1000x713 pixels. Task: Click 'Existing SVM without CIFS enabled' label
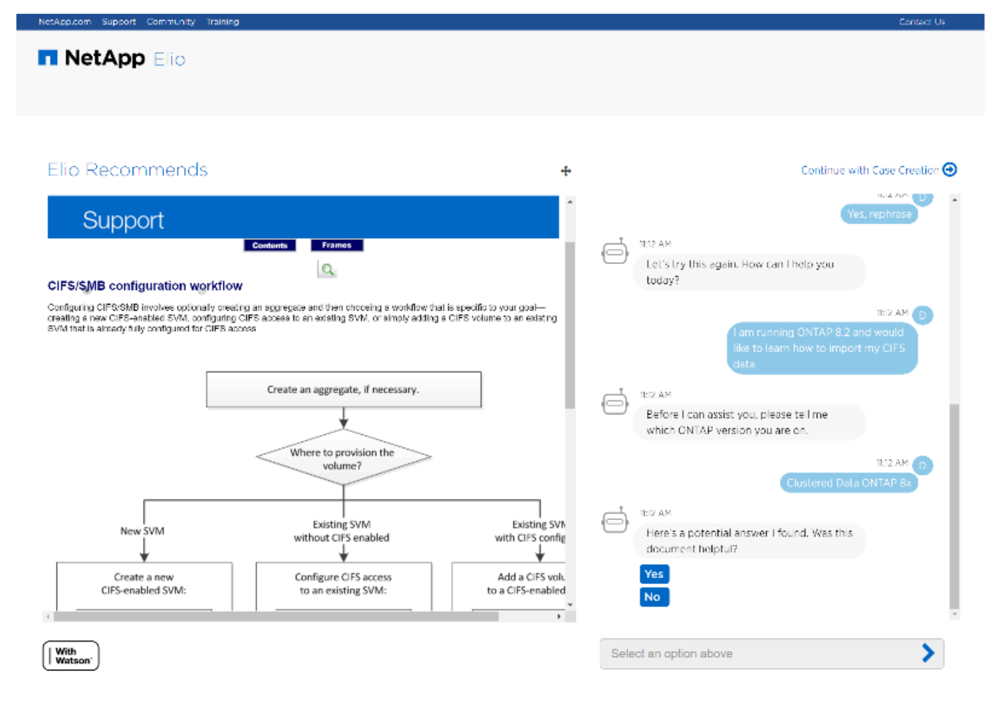pos(342,531)
